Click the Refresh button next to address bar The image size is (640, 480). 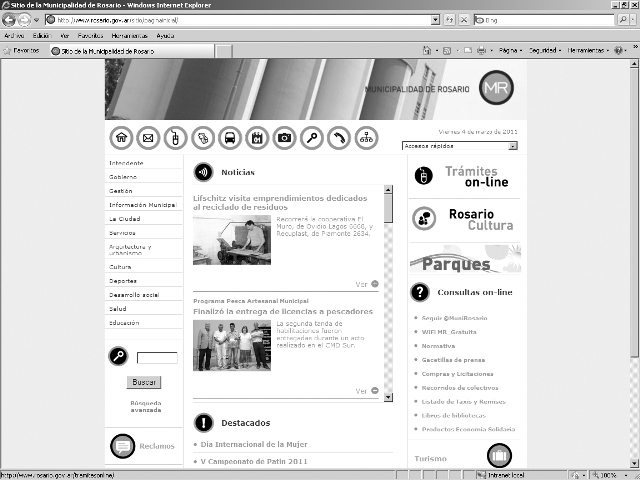click(449, 20)
